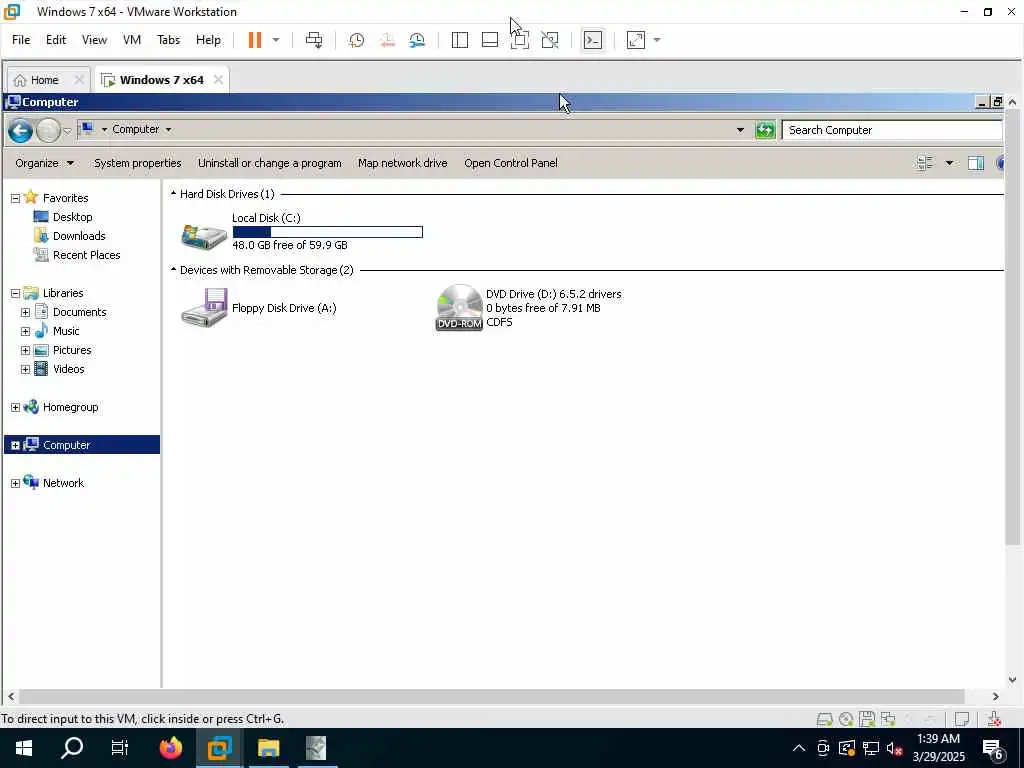Open the VM menu
The width and height of the screenshot is (1024, 768).
132,40
